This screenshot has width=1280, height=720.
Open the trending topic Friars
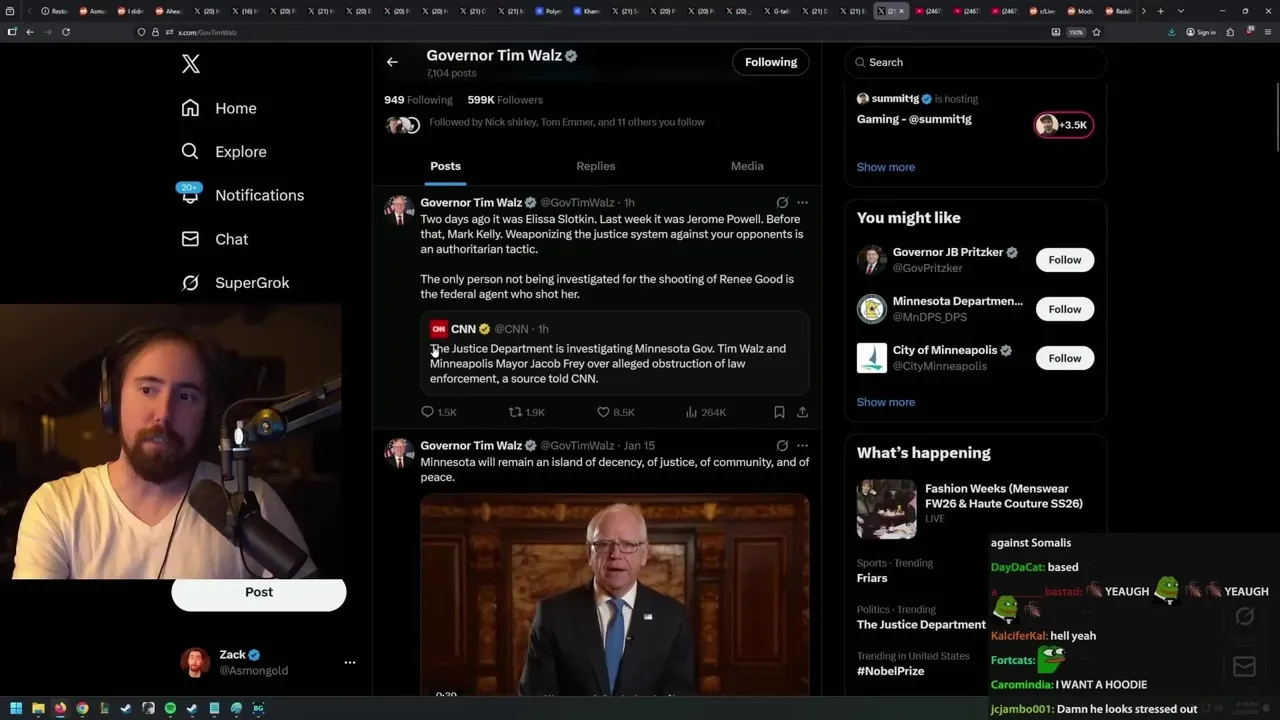pyautogui.click(x=872, y=578)
